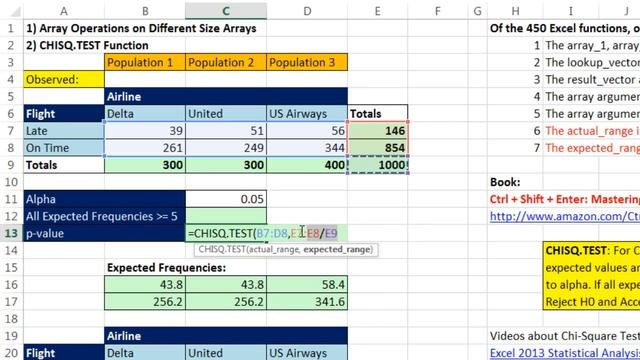Select the Airline header in row 19

coord(226,336)
